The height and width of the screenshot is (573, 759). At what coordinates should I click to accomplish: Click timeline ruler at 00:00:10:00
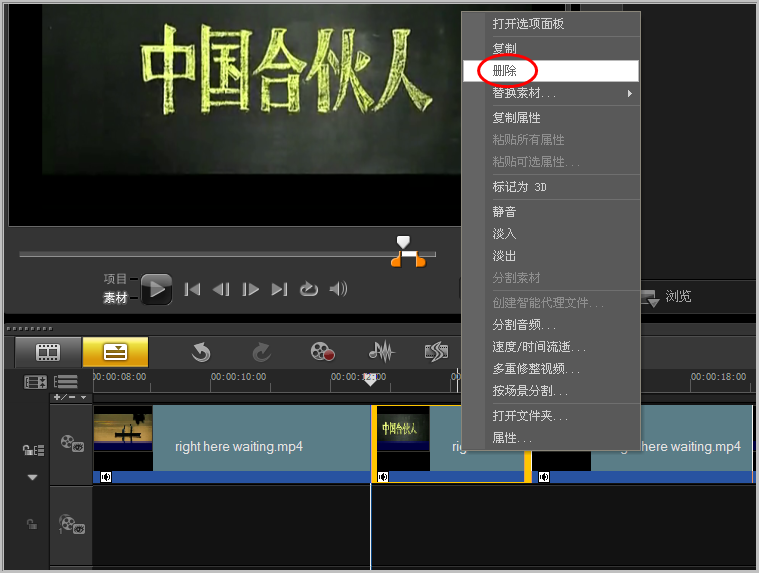[x=239, y=377]
